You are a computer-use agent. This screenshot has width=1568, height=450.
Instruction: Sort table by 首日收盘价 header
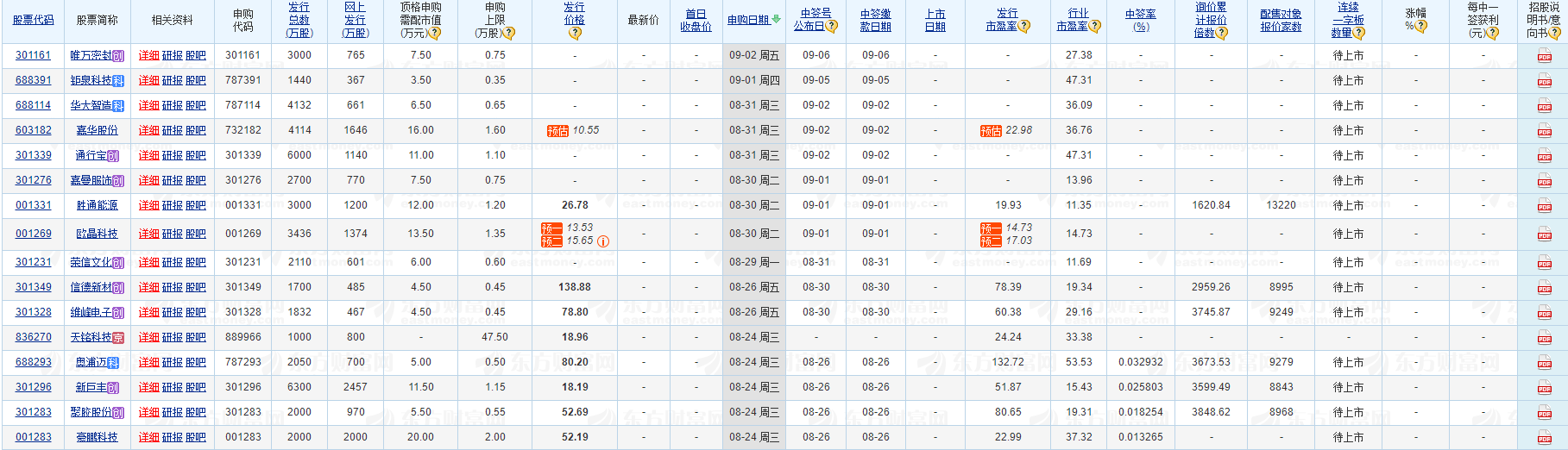(696, 20)
